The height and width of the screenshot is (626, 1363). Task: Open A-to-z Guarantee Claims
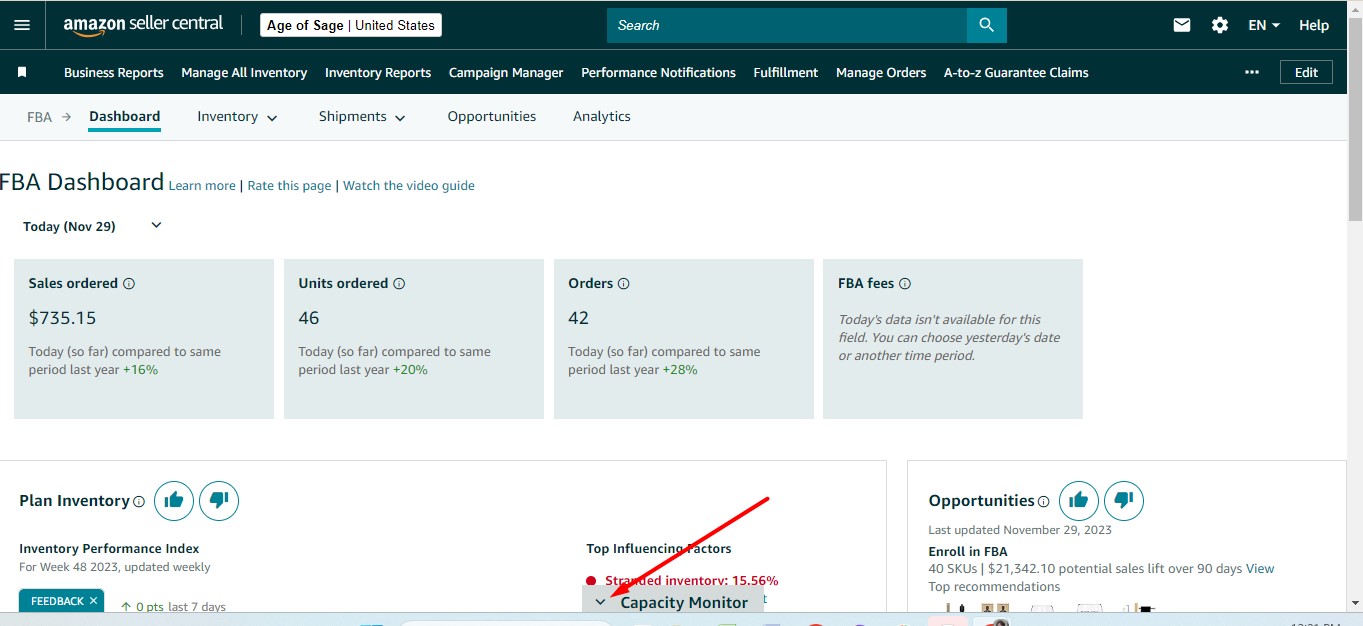1016,72
